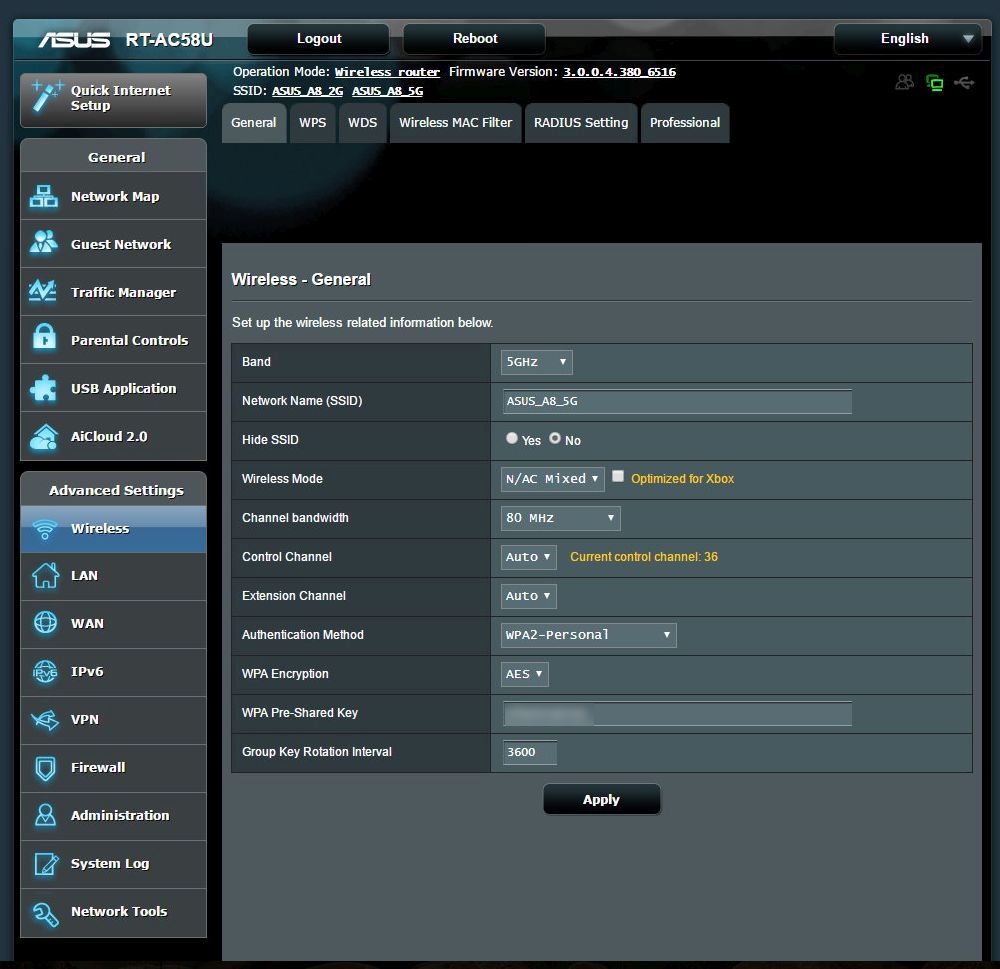Screen dimensions: 1000x969
Task: Click the ASUS logo
Action: tap(74, 40)
